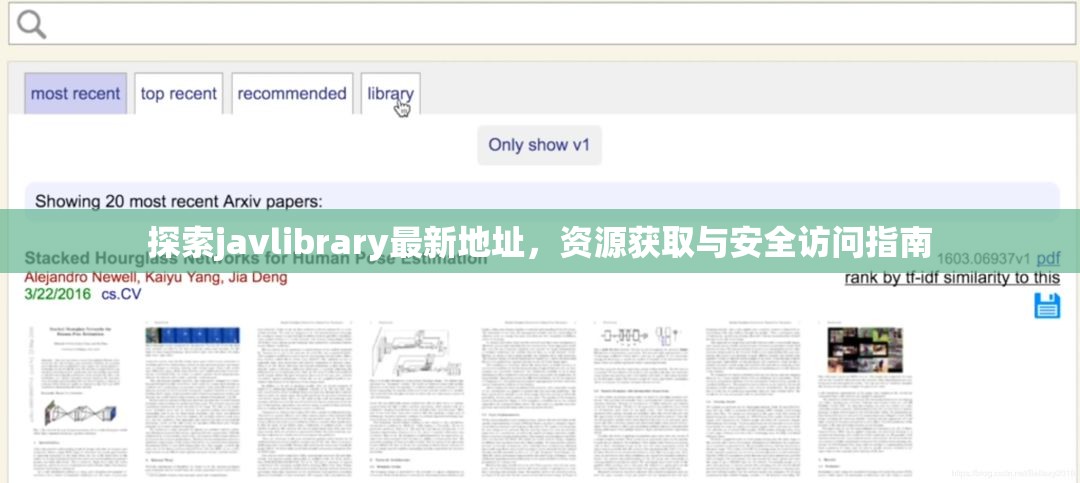
Task: Open the library tab
Action: [x=391, y=94]
